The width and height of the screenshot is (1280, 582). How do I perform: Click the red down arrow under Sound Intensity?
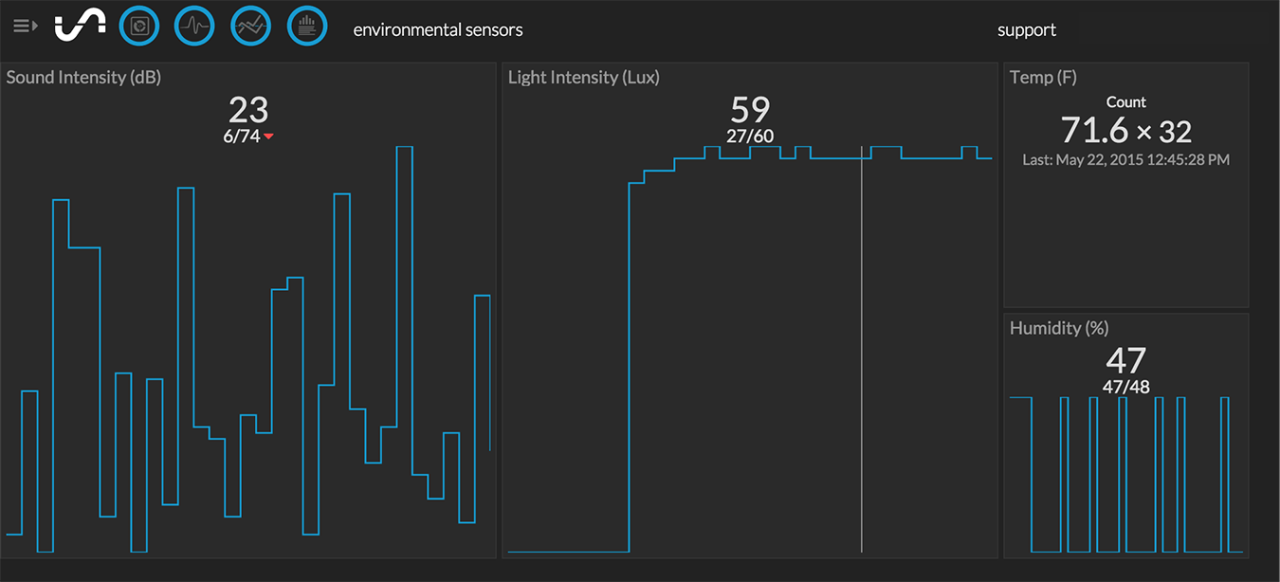pos(269,137)
